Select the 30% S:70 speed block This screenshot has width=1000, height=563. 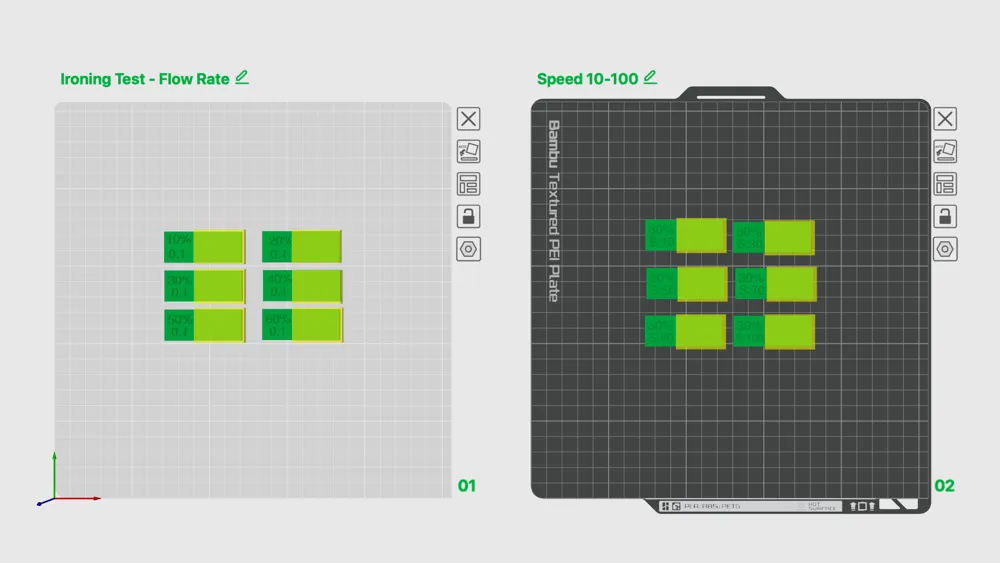(x=776, y=284)
